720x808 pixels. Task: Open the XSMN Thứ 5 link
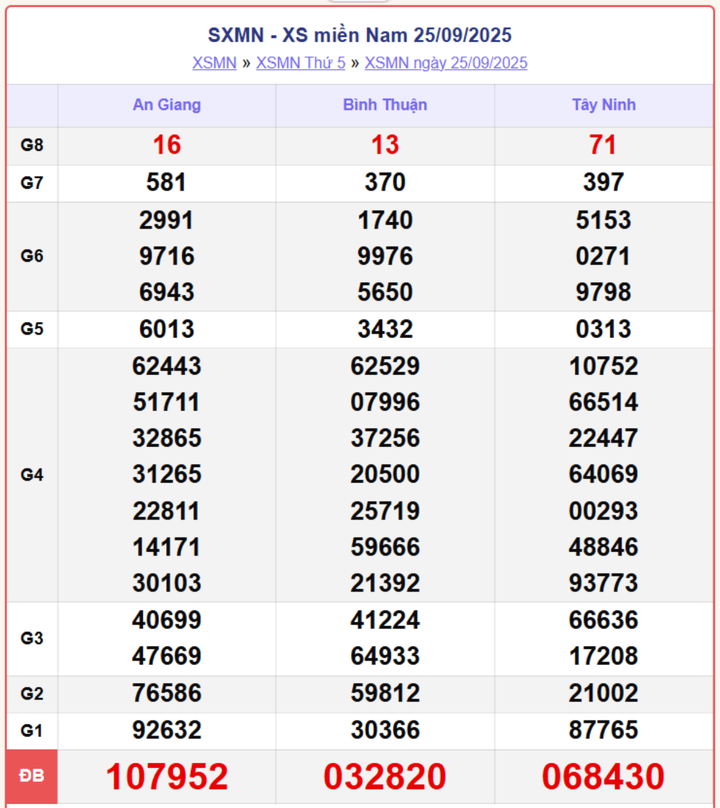[300, 63]
